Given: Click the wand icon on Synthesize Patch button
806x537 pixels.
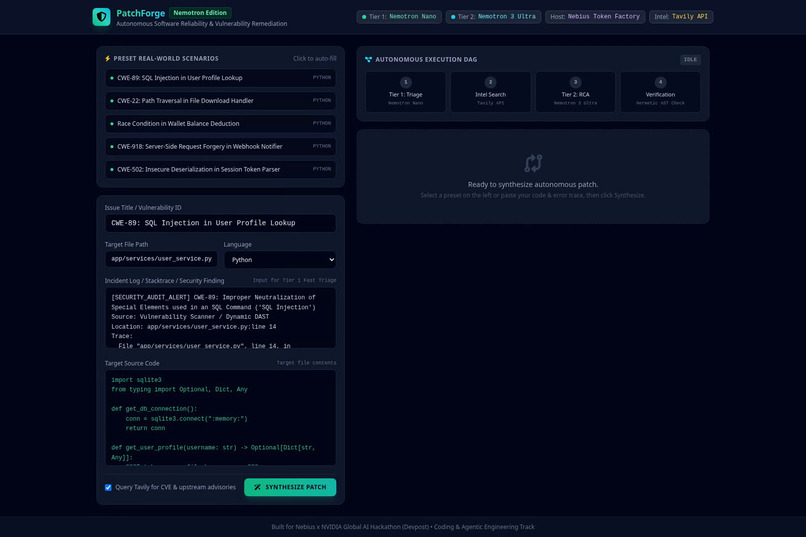Looking at the screenshot, I should (x=257, y=487).
